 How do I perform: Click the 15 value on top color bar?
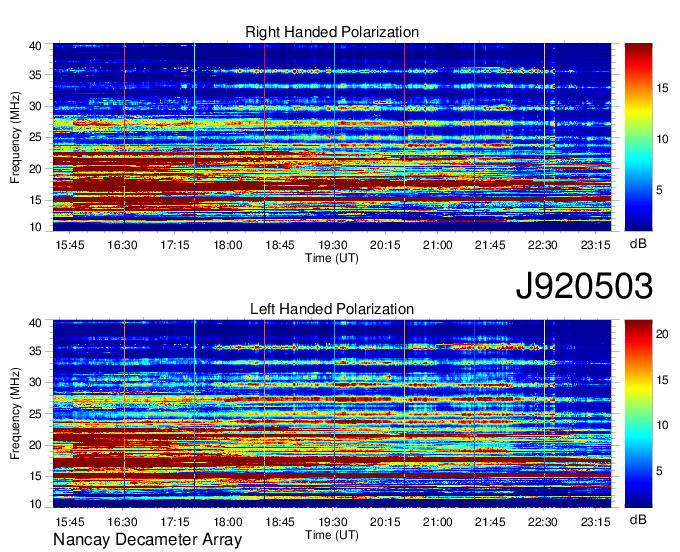(662, 88)
